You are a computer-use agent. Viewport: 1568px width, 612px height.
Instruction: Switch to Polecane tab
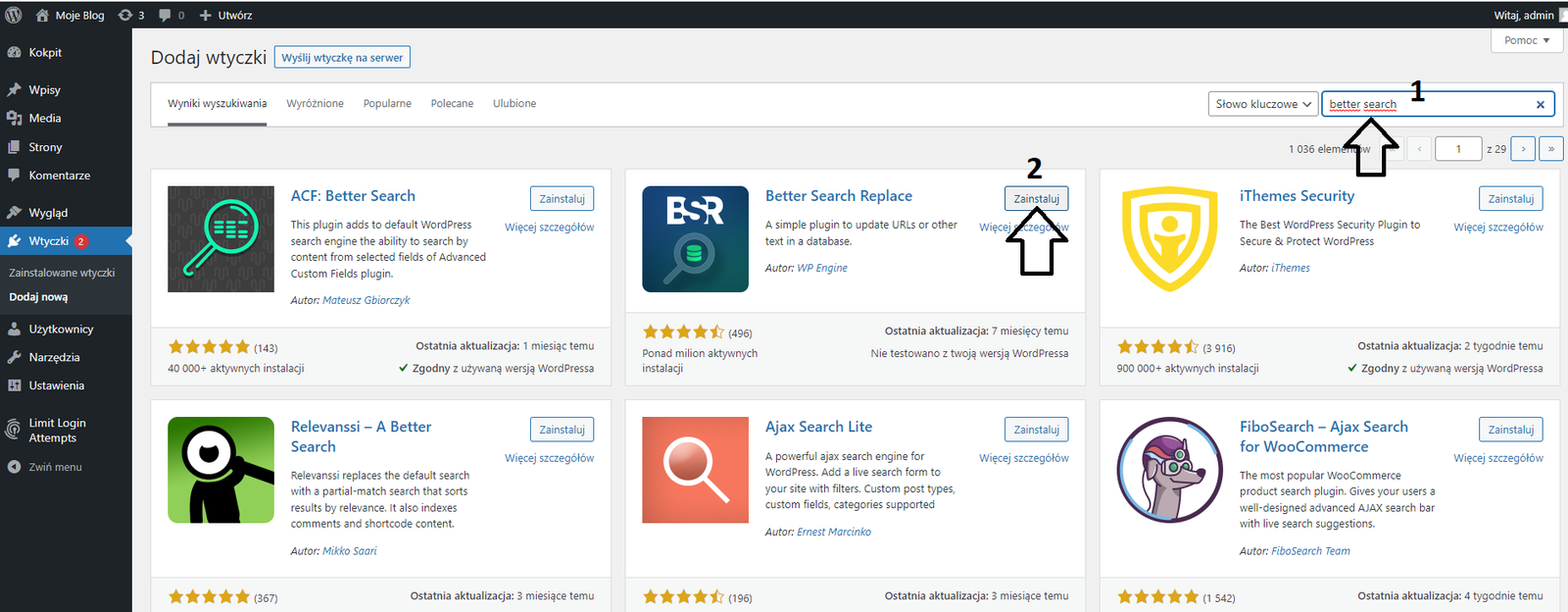[452, 104]
